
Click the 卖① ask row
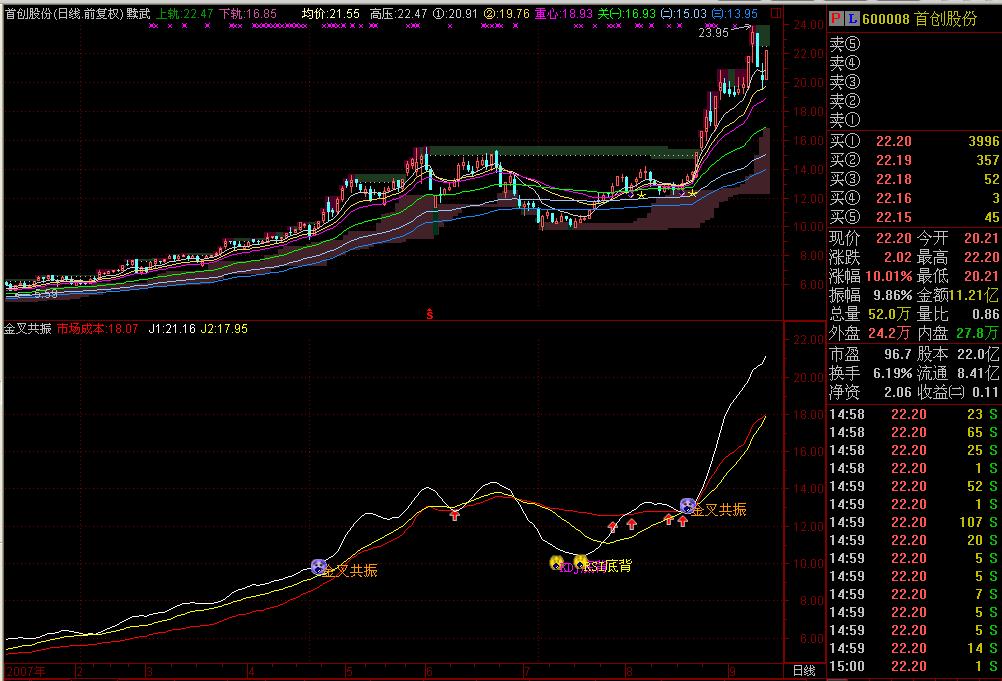click(914, 119)
